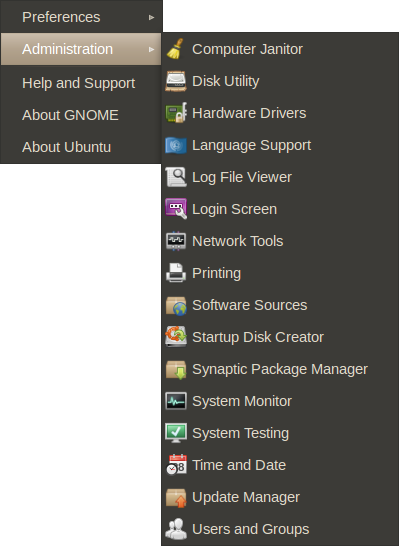399x546 pixels.
Task: Open the Disk Utility label
Action: (x=226, y=81)
